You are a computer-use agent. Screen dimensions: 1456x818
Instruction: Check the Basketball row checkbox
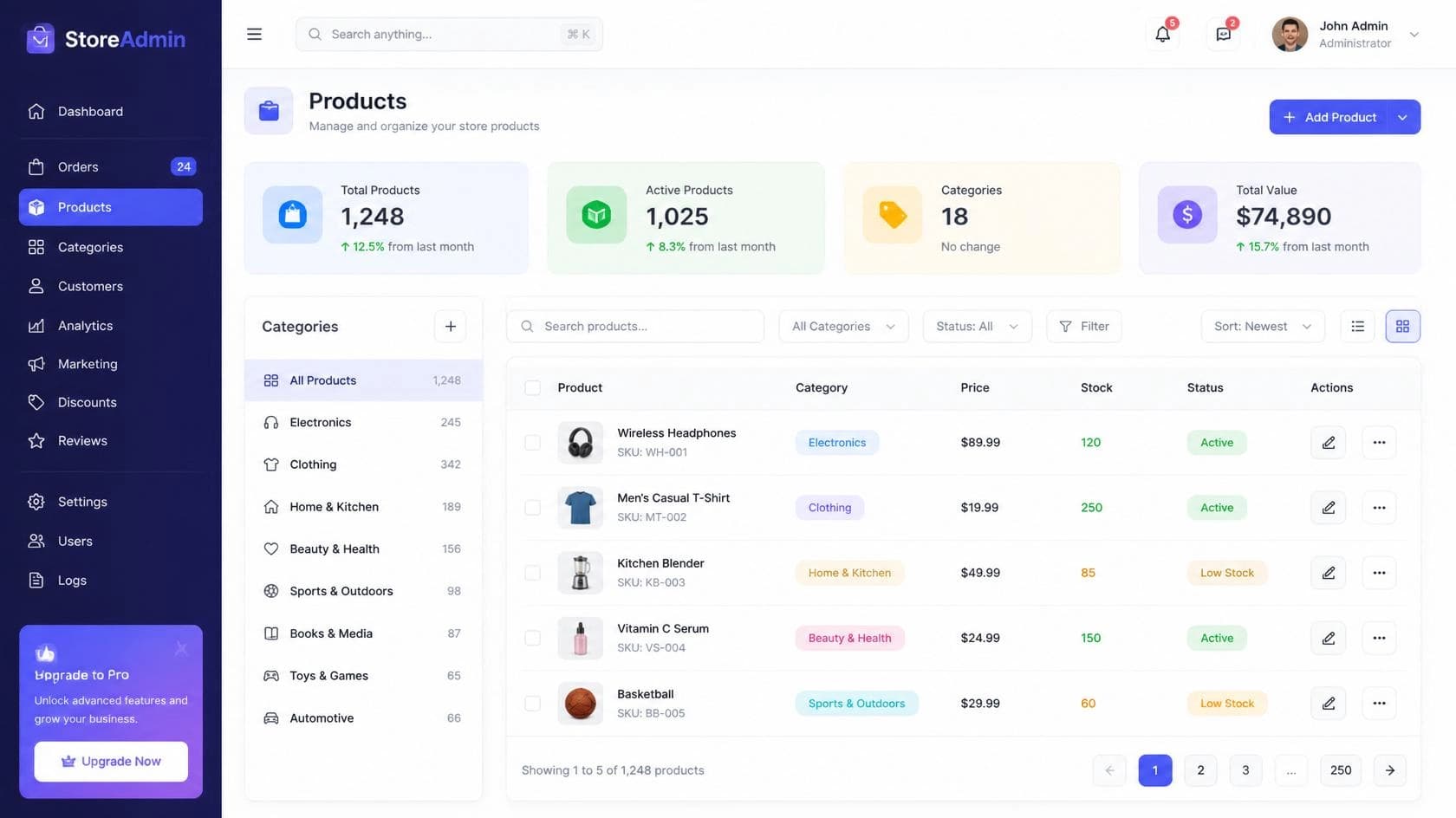click(x=532, y=704)
